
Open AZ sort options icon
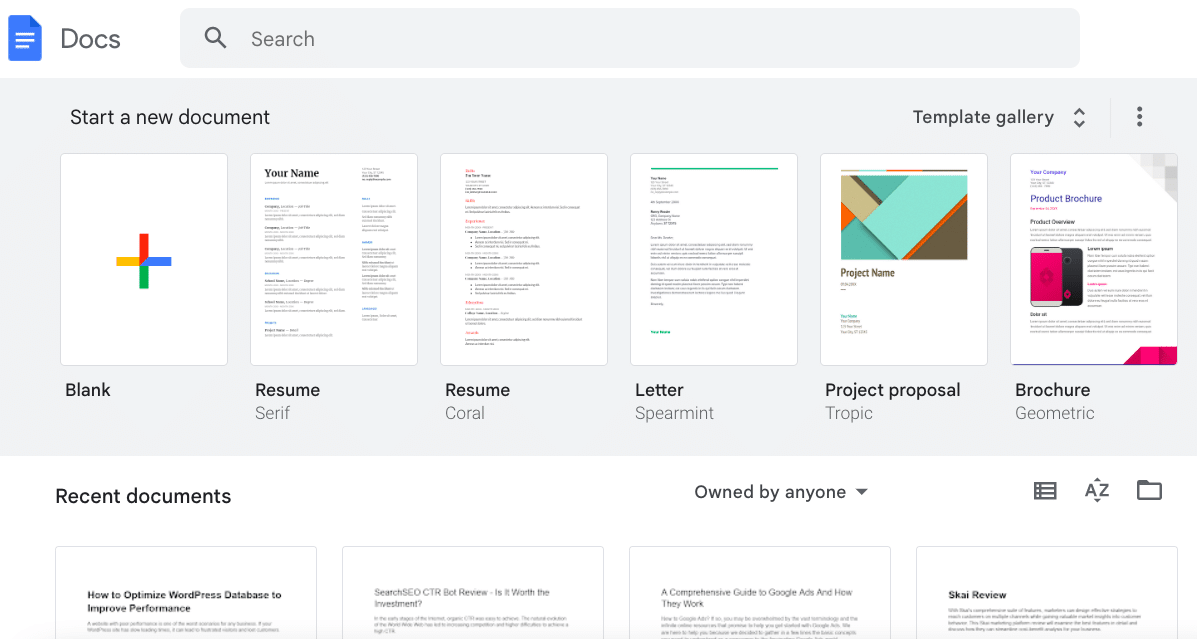1097,490
